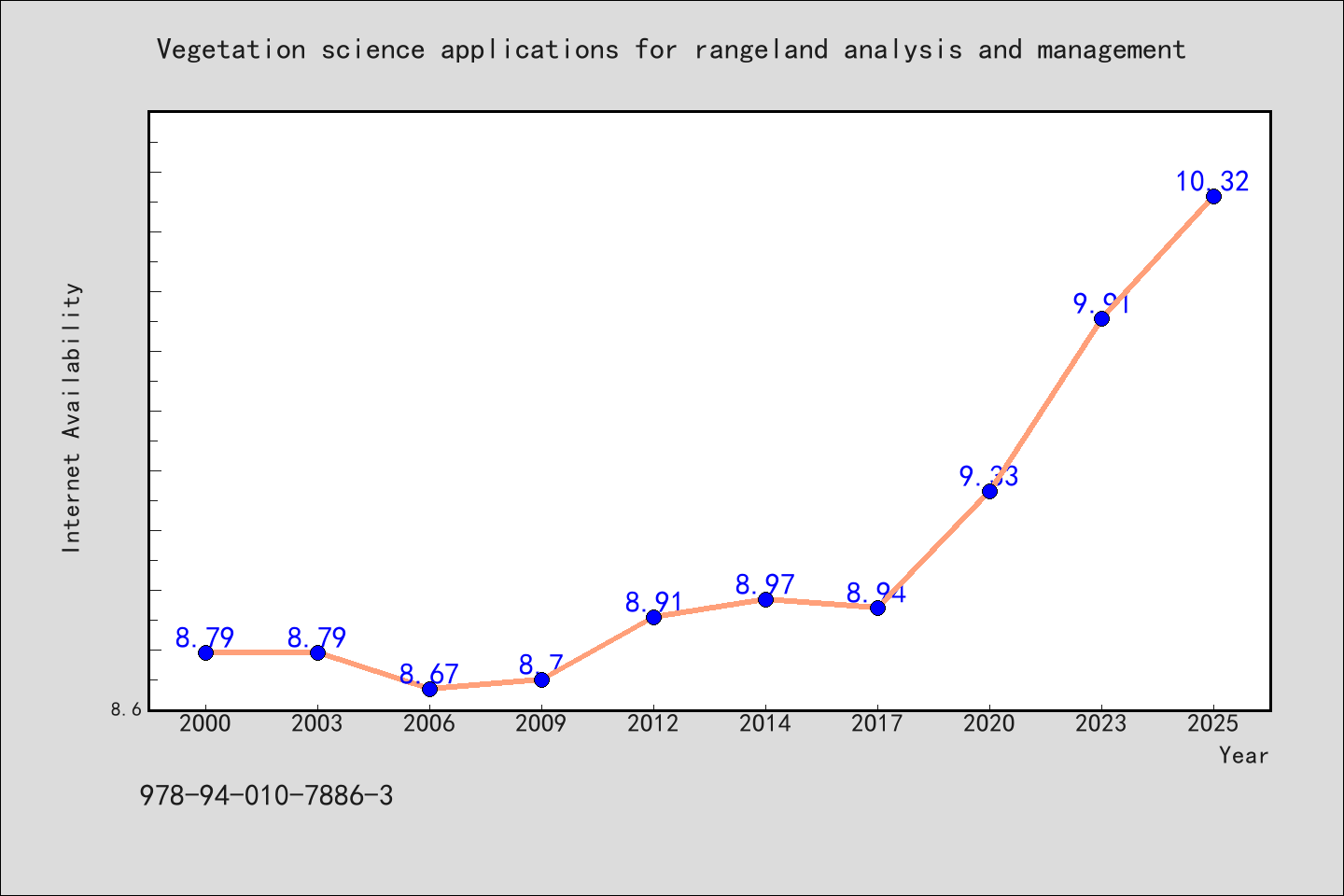Click the chart title about rangeland analysis
Viewport: 1344px width, 896px height.
point(671,49)
